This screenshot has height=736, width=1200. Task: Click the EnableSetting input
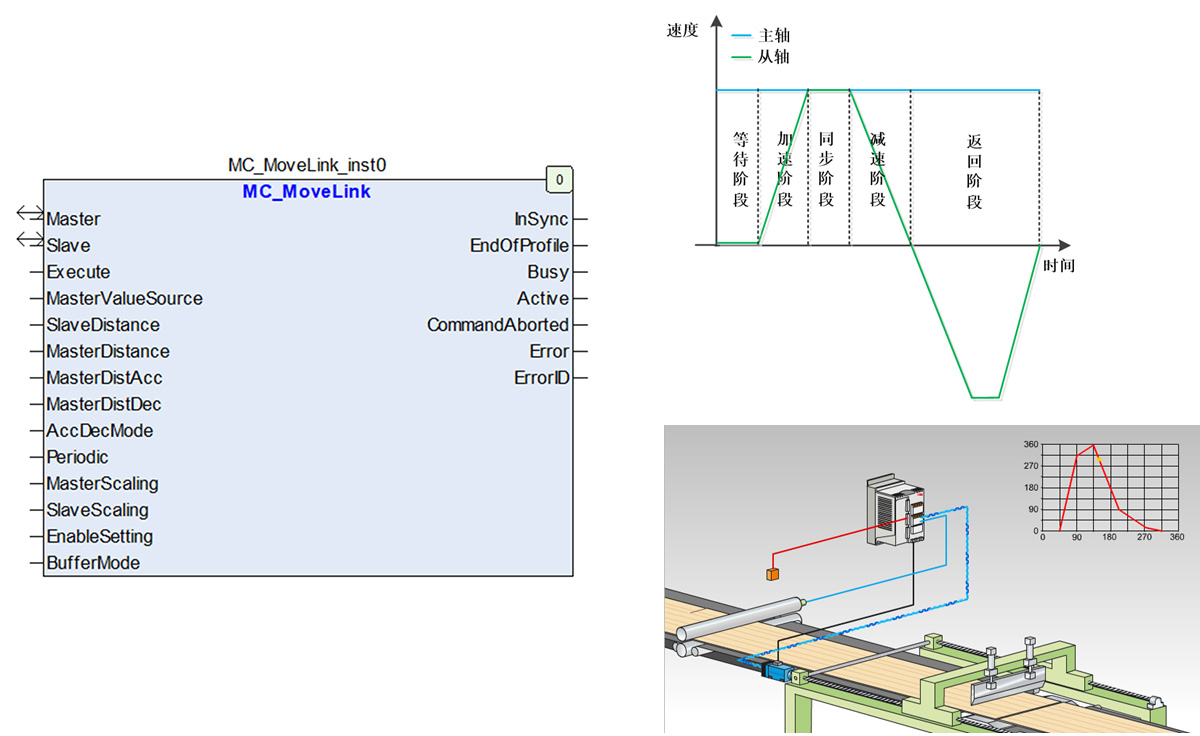[x=99, y=537]
